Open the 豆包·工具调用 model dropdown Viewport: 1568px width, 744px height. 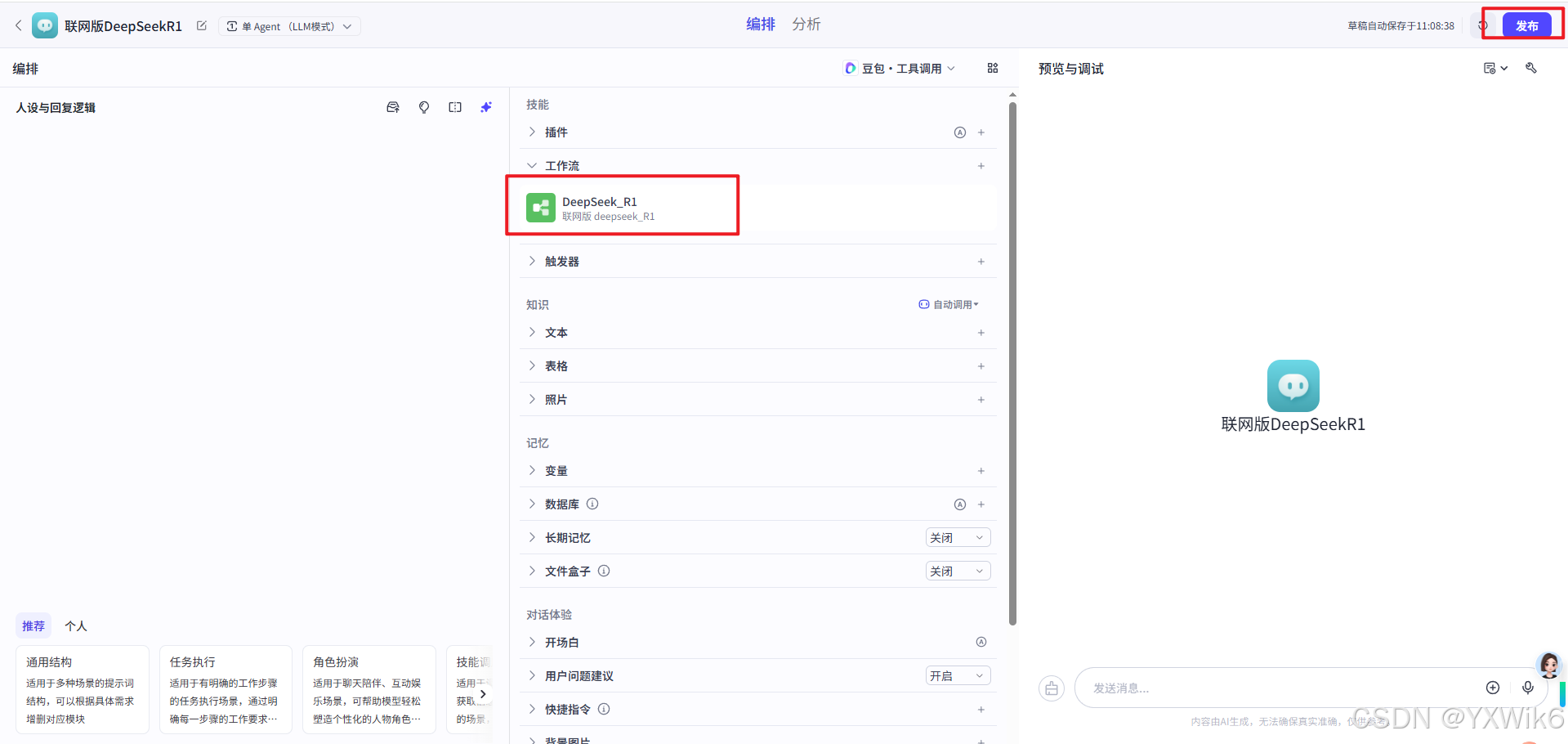click(x=900, y=69)
